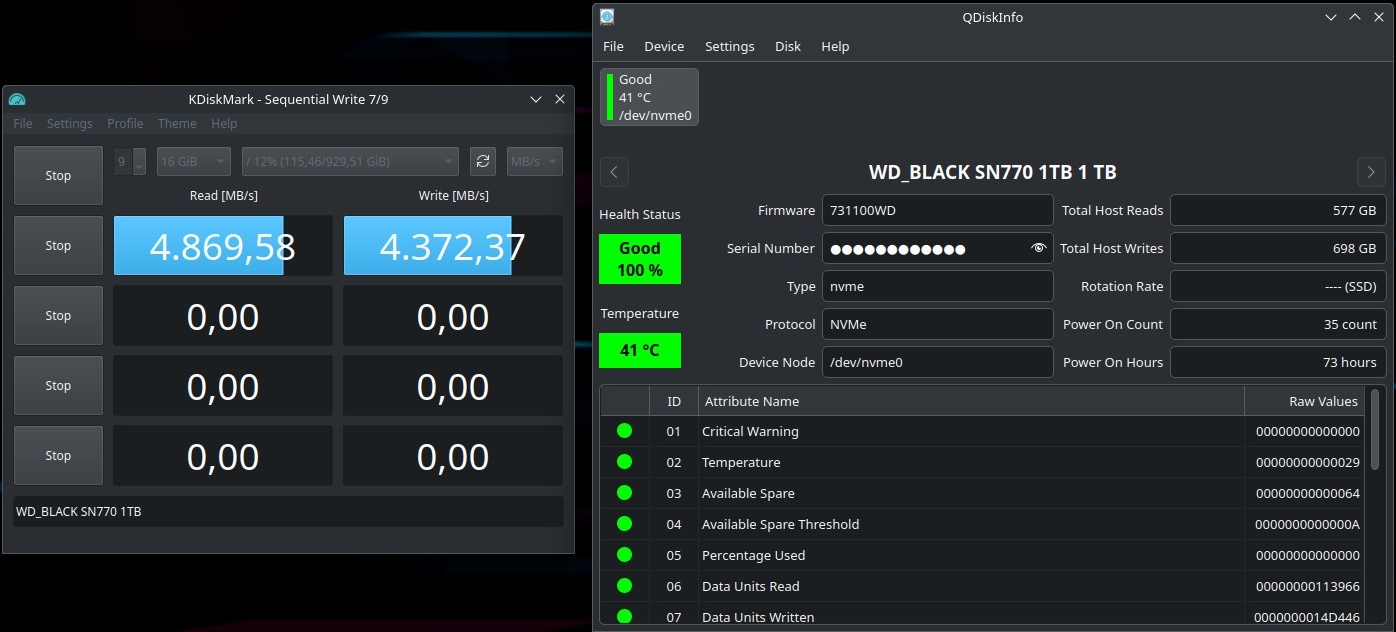Screen dimensions: 1396x632
Task: Click the Type field showing nvme
Action: 937,286
